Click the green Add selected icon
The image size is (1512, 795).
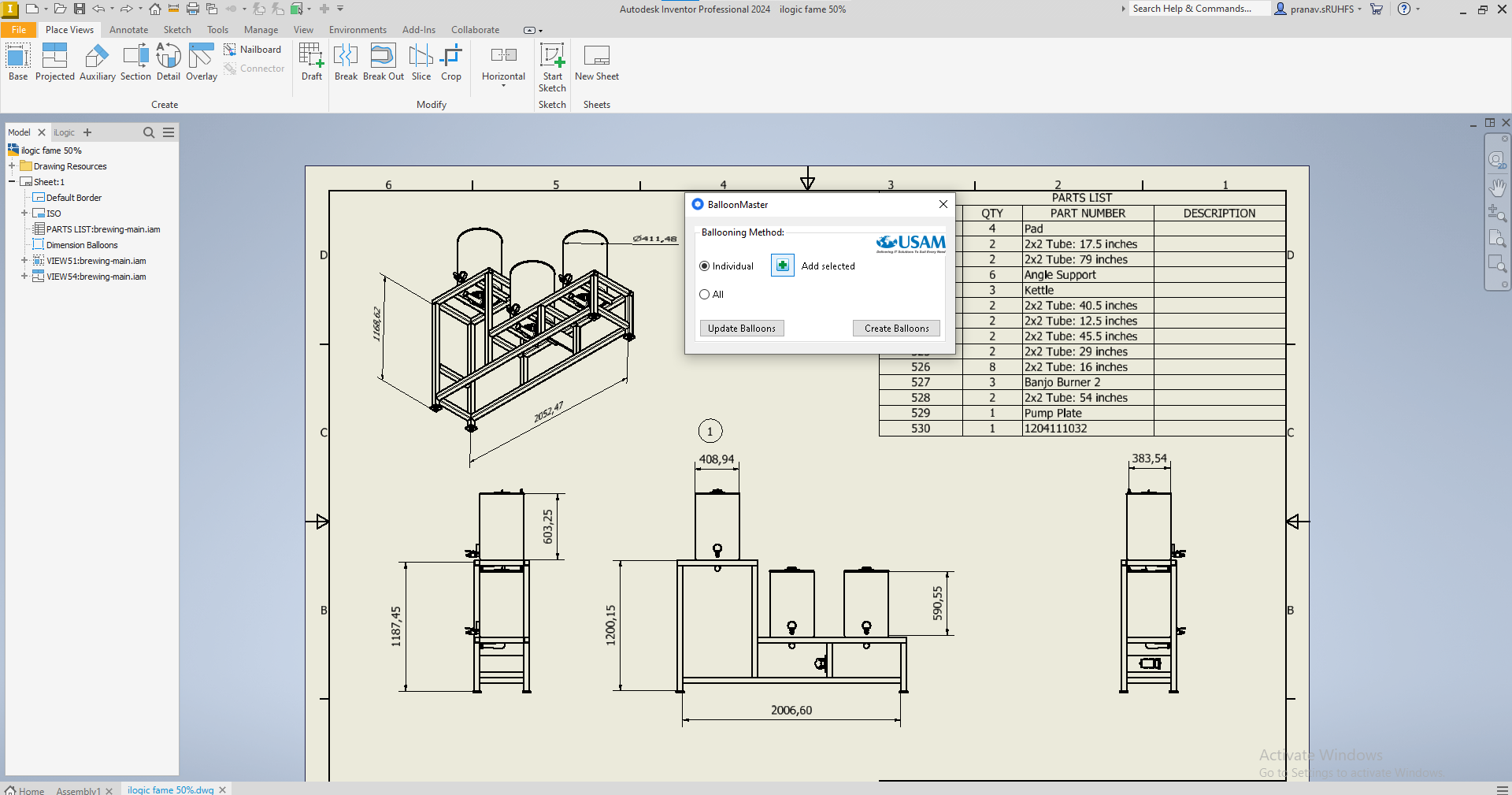(782, 266)
